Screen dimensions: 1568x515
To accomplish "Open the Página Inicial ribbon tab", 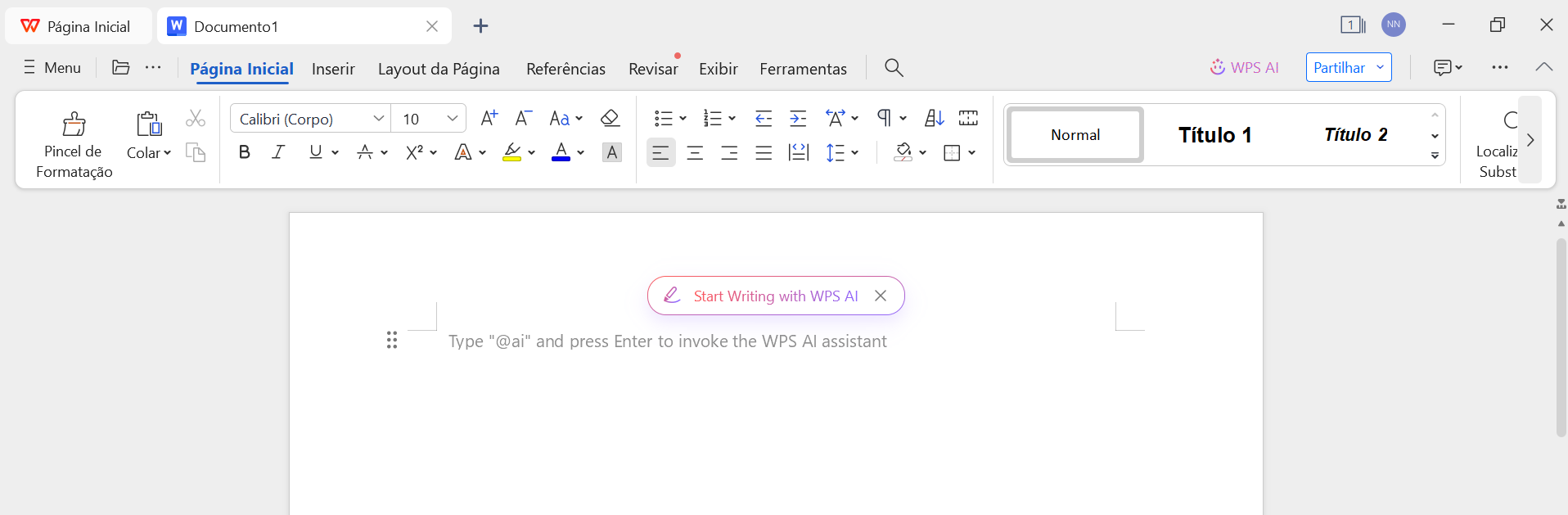I will click(x=241, y=69).
